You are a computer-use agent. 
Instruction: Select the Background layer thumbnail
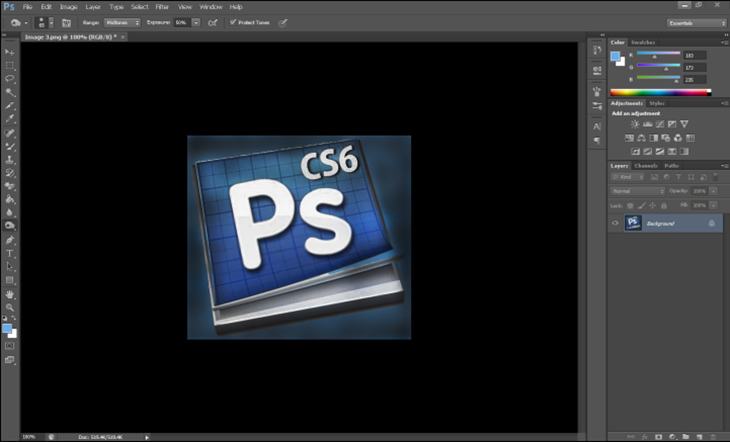(633, 223)
